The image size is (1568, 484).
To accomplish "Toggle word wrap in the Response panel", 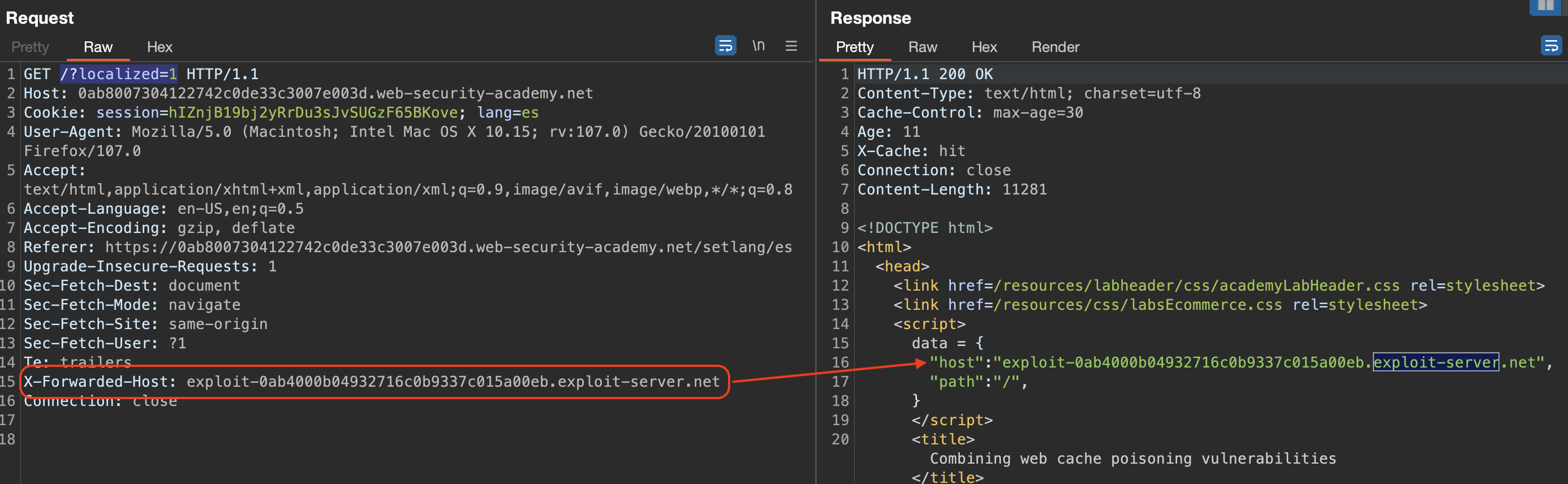I will 1550,46.
